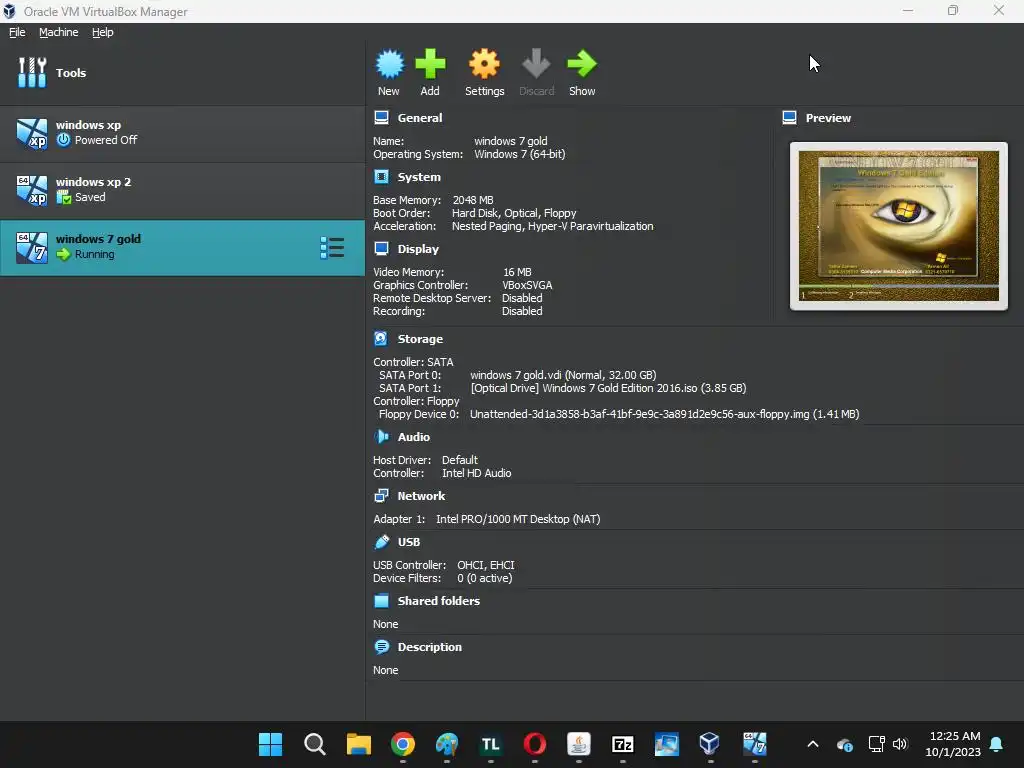Viewport: 1024px width, 768px height.
Task: Click the Intel HD Audio controller value
Action: [476, 473]
